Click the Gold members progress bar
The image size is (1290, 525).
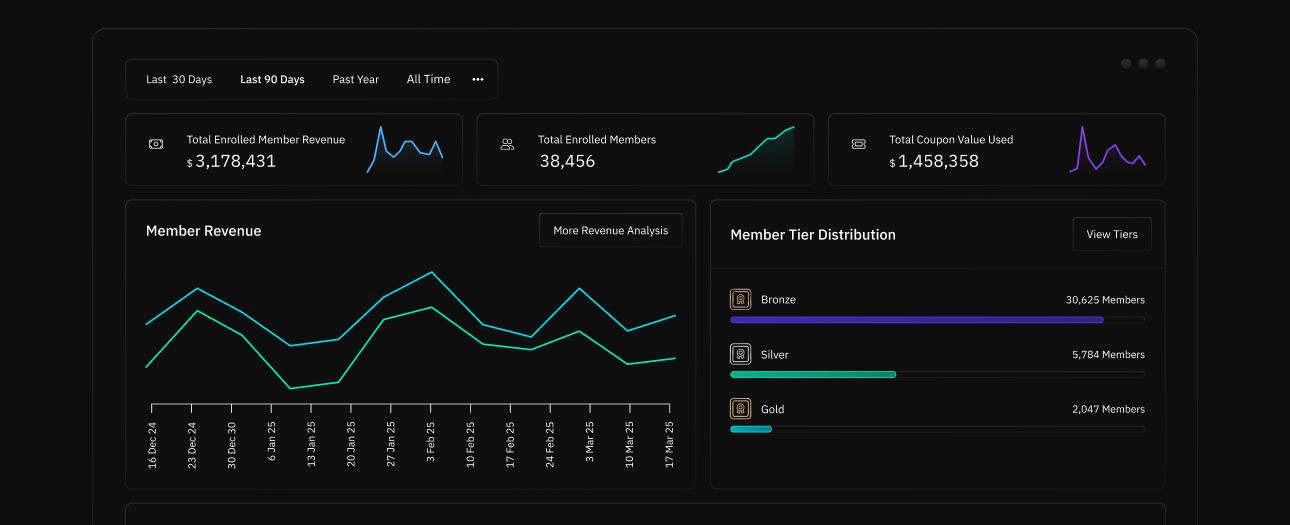[751, 429]
